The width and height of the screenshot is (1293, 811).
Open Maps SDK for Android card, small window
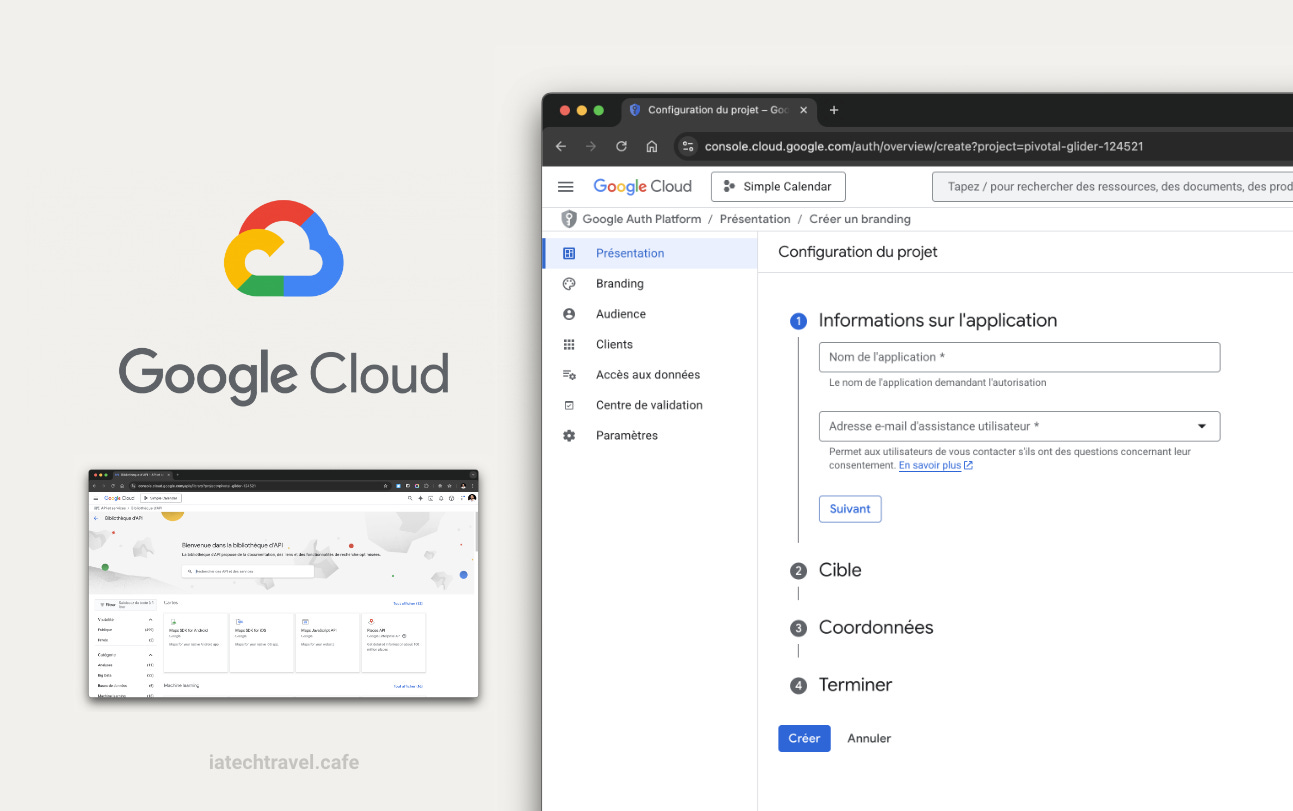[196, 643]
